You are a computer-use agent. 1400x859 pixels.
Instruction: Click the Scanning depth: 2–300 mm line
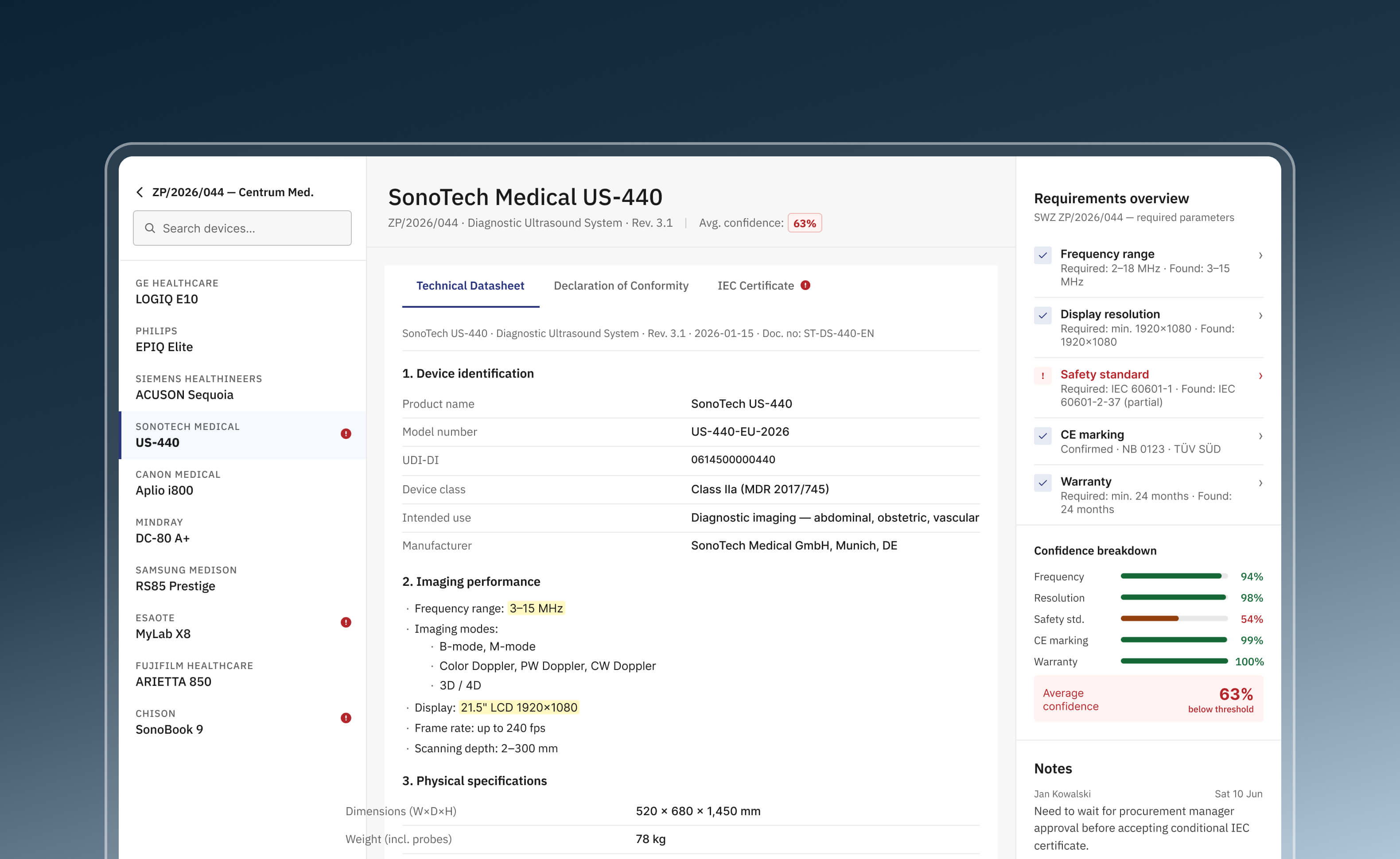tap(486, 749)
